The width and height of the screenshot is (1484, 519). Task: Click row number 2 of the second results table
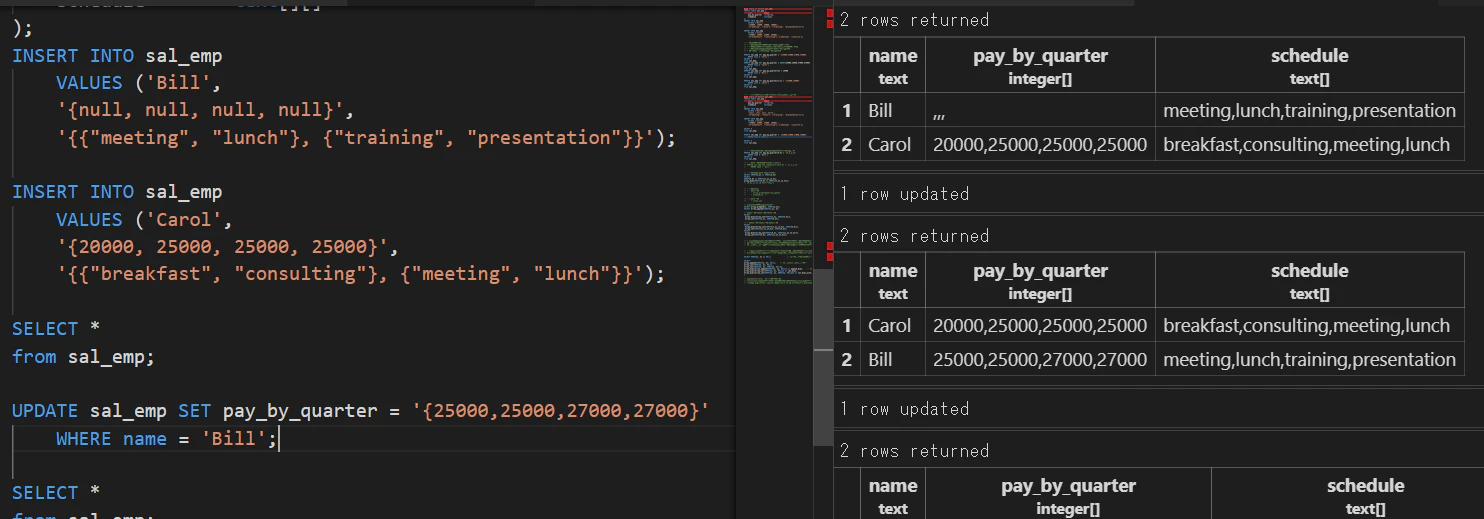pyautogui.click(x=847, y=359)
